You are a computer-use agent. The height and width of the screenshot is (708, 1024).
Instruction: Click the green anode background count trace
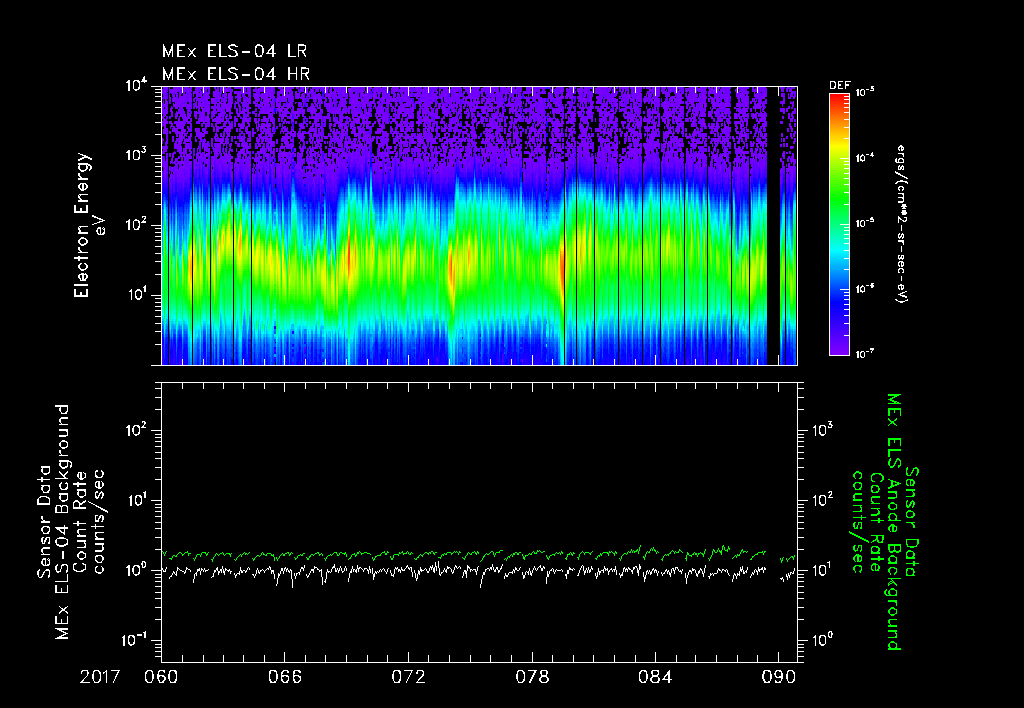tap(479, 554)
